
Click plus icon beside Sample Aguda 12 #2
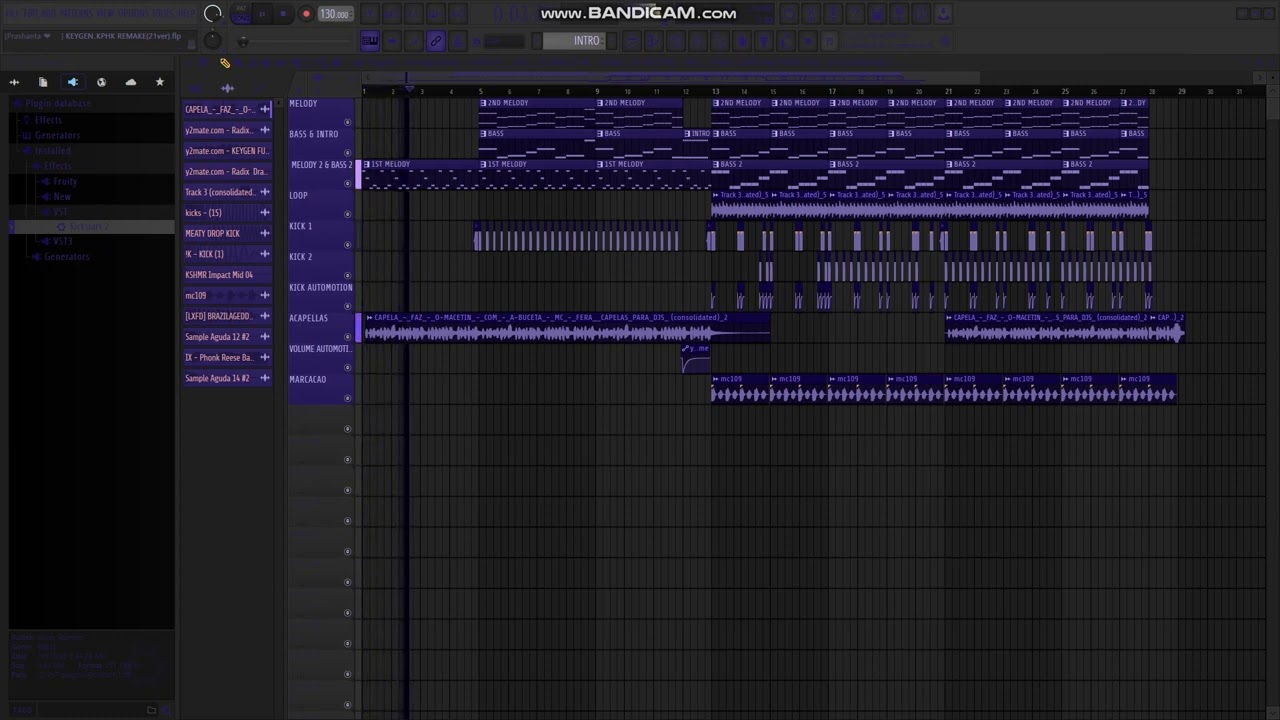(265, 337)
